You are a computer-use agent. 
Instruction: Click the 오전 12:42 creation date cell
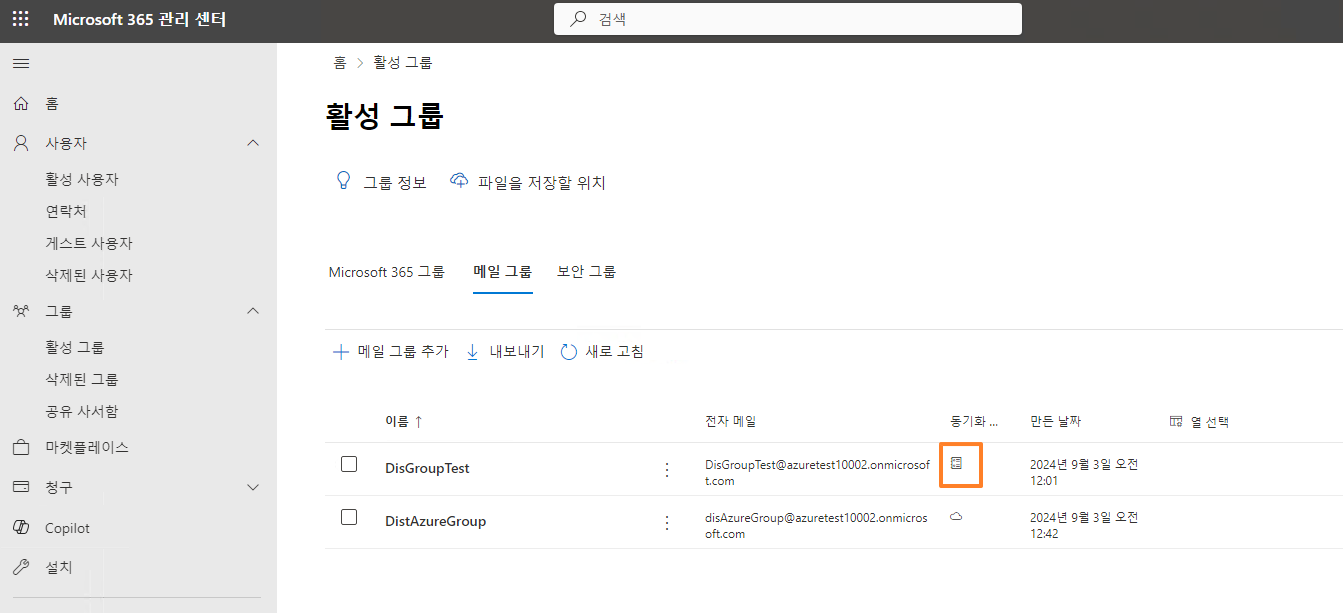click(1084, 526)
